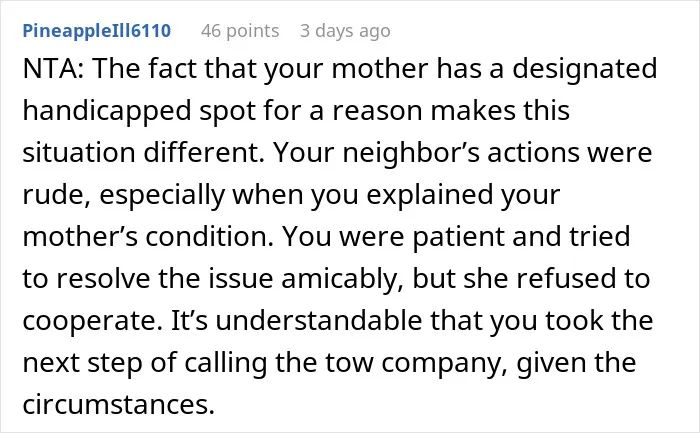Click the word 'designated' in the comment
The image size is (700, 433).
[x=584, y=69]
